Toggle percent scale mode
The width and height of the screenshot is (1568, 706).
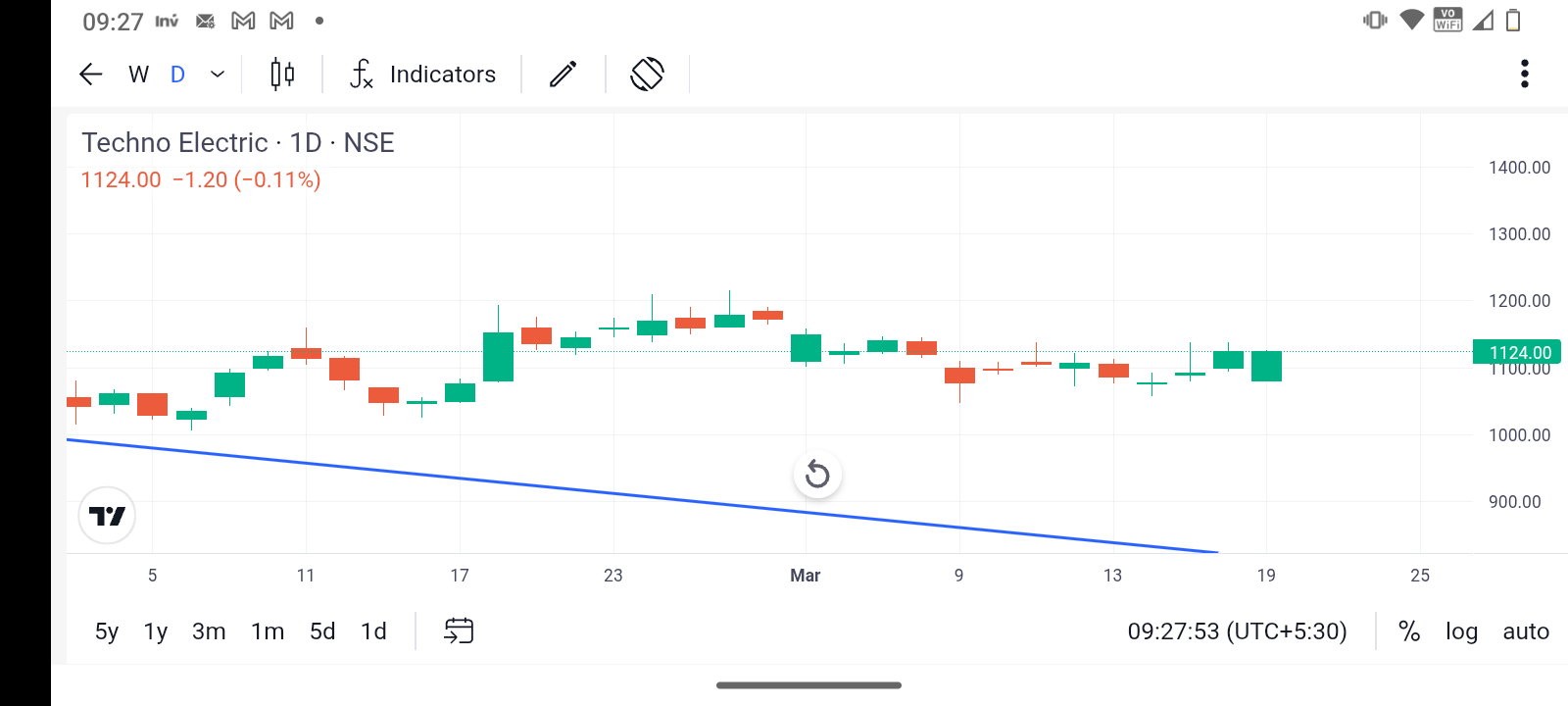click(1409, 631)
